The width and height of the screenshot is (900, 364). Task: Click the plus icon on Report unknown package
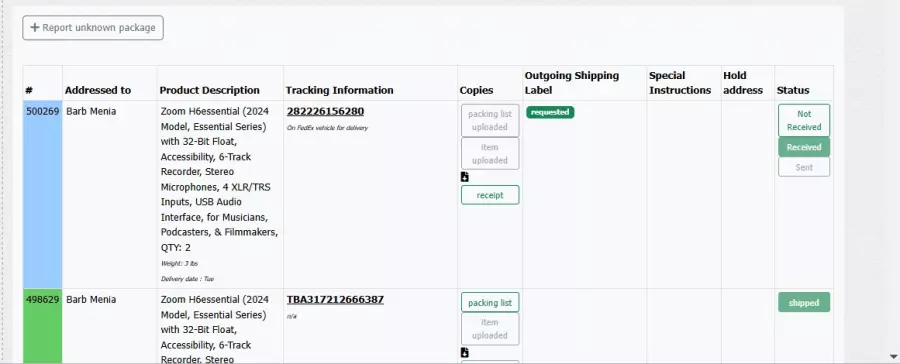tap(34, 28)
